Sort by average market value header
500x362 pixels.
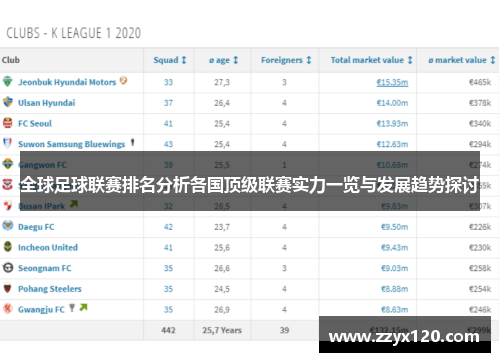(x=462, y=60)
